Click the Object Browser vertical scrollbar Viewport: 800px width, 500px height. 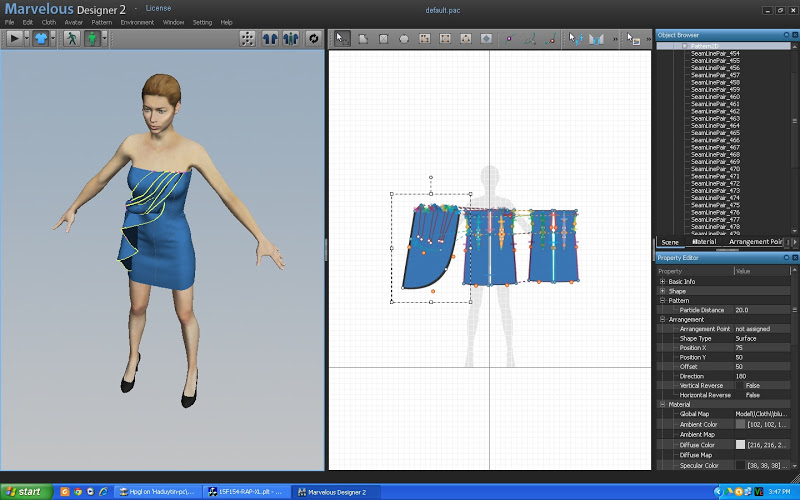coord(794,121)
